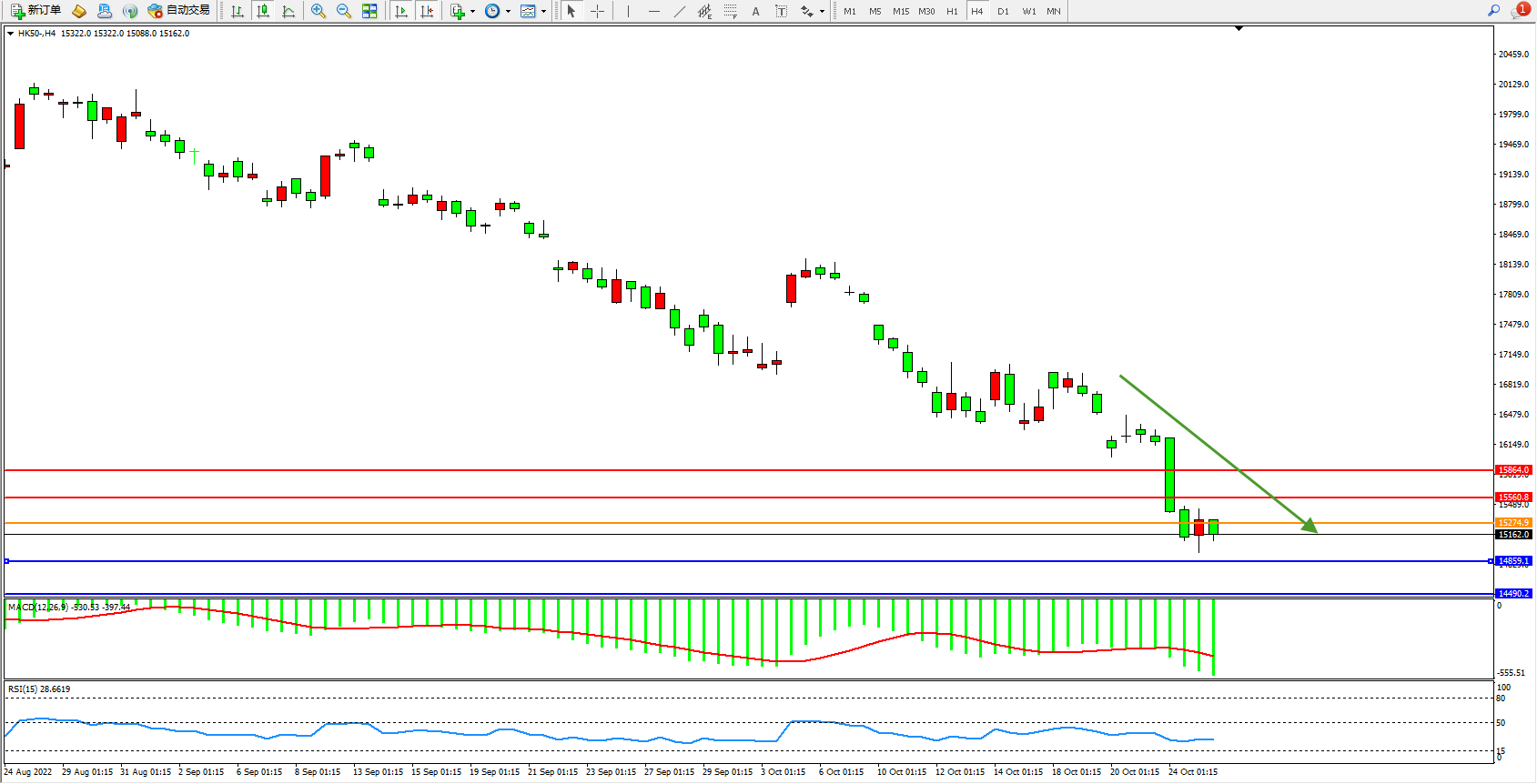Switch to the D1 timeframe
Image resolution: width=1537 pixels, height=784 pixels.
[x=1003, y=11]
